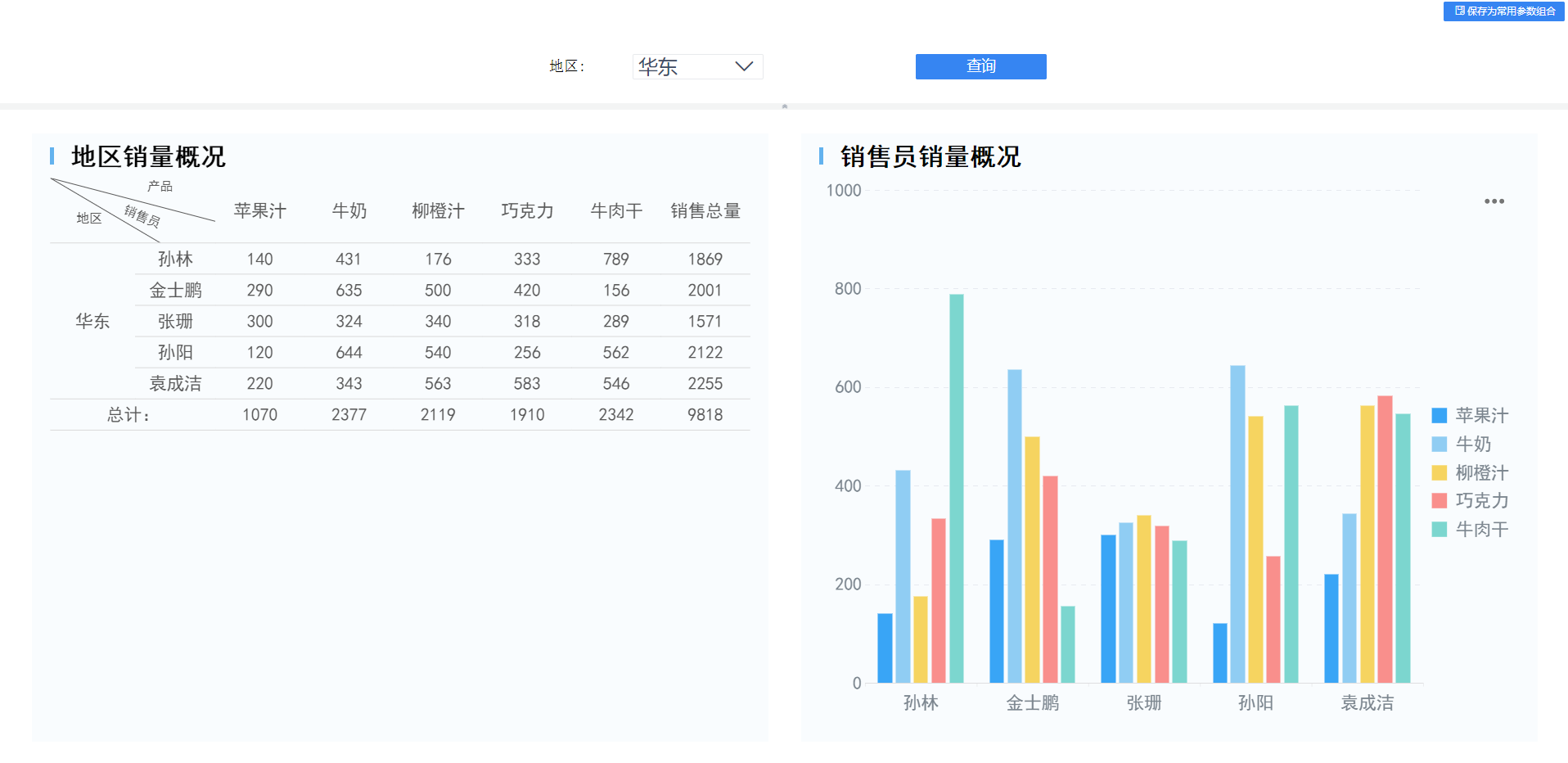Click 孙阳's light blue 牛奶 bar
1568x763 pixels.
click(1237, 524)
